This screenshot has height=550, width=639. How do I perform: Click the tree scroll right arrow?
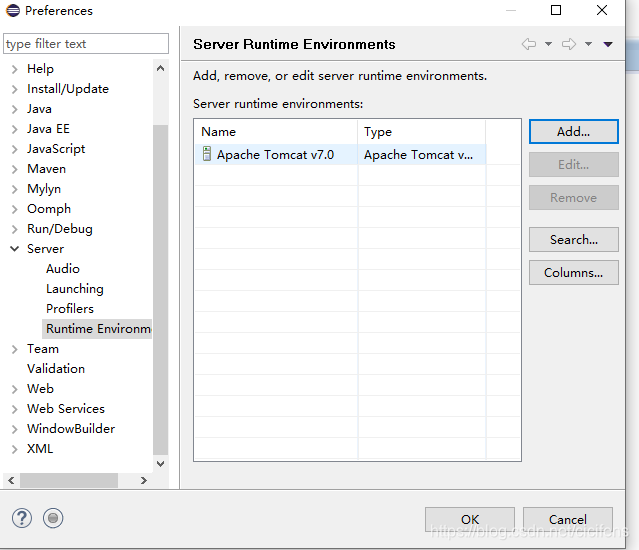click(143, 481)
